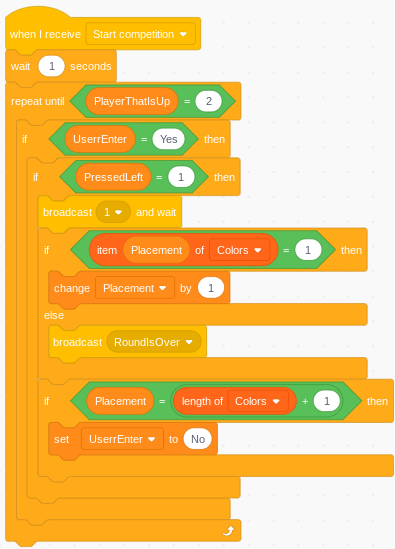The height and width of the screenshot is (549, 395).
Task: Click the wait seconds number field
Action: [x=51, y=66]
